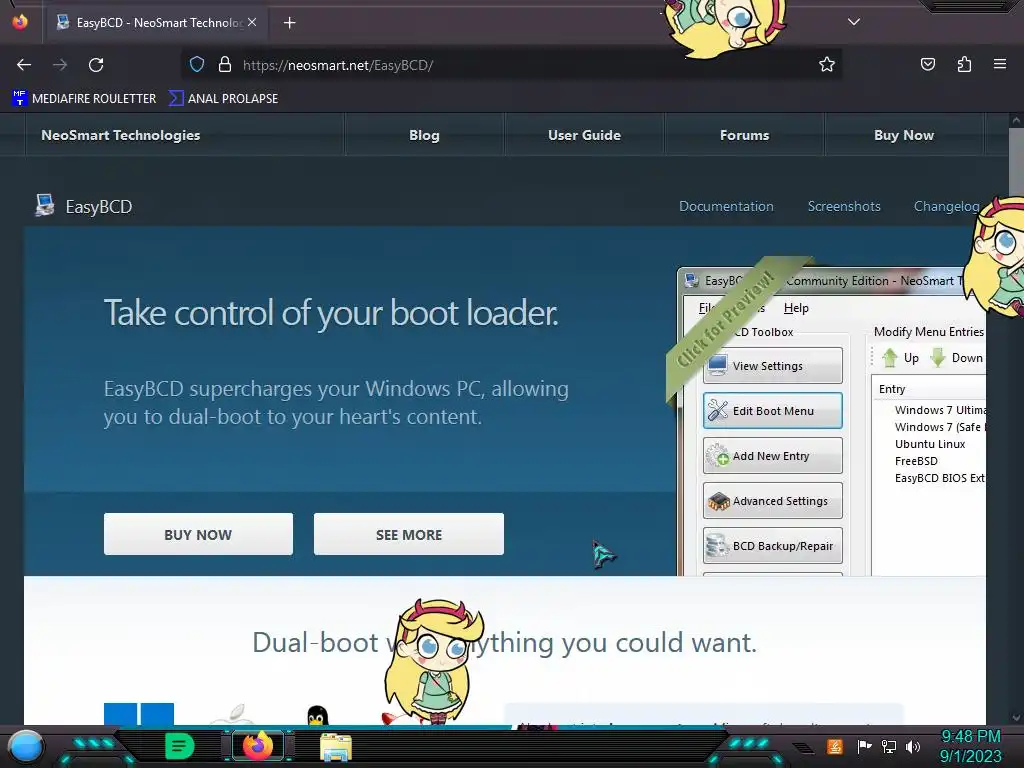
Task: Open the Firefox hamburger menu
Action: (x=1000, y=64)
